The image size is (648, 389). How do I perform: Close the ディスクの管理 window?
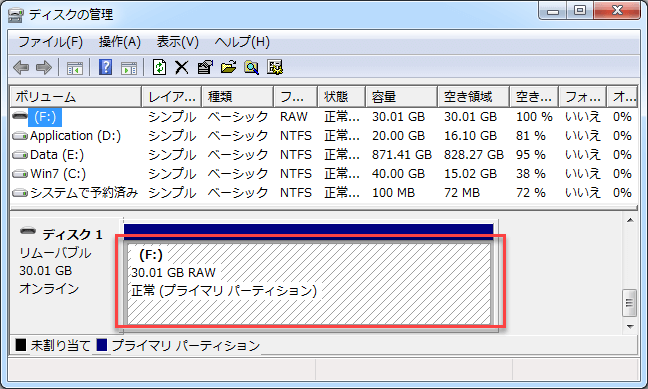[617, 11]
